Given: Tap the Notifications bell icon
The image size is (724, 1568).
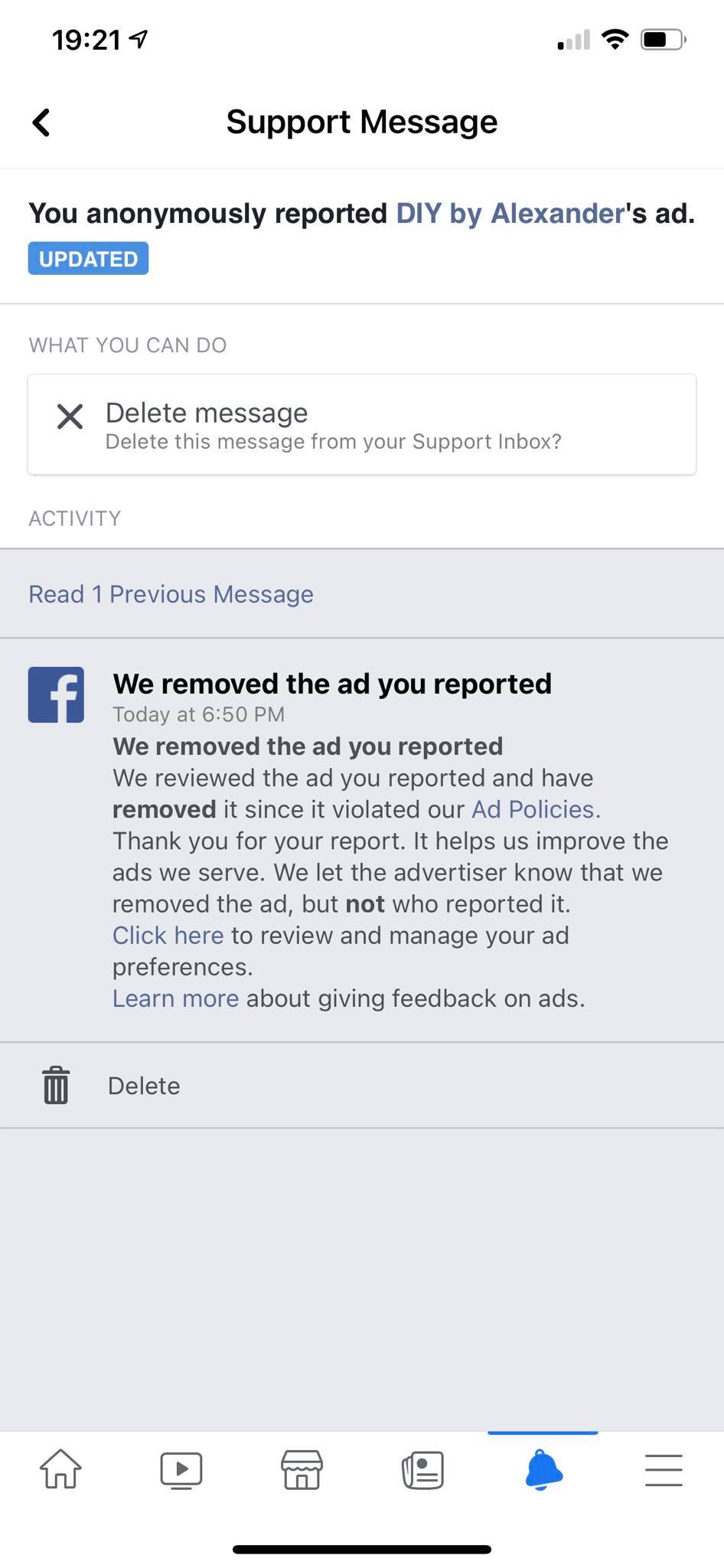Looking at the screenshot, I should [x=543, y=1469].
